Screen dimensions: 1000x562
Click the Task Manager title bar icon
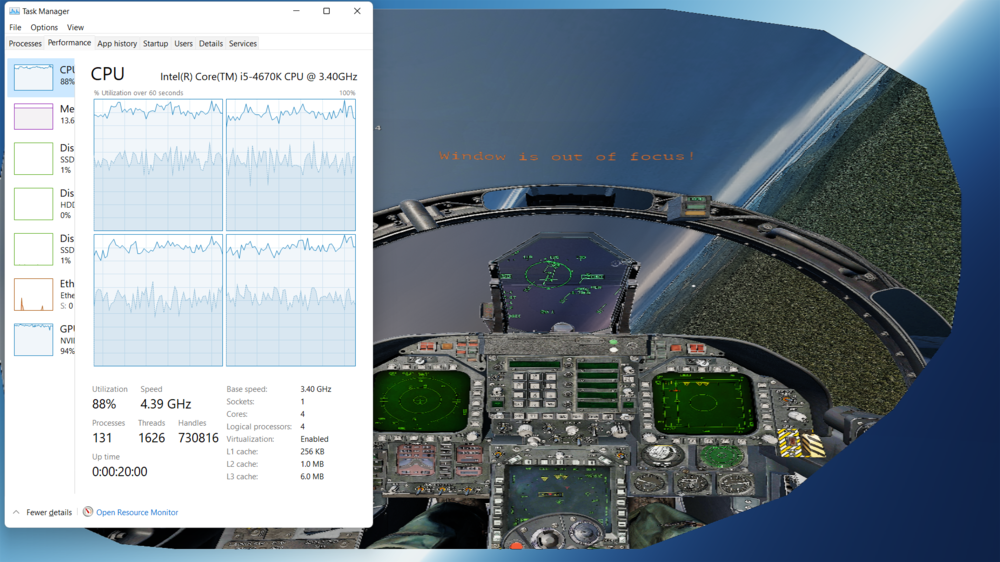14,11
